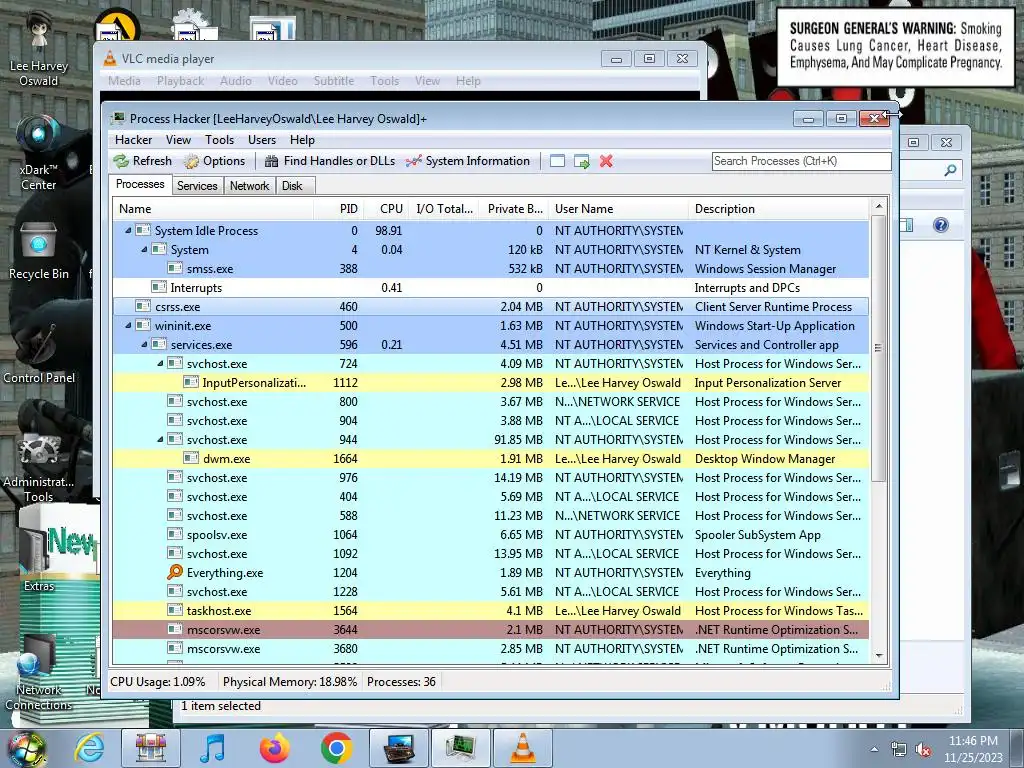Select the InputPersonalization process row
1024x768 pixels.
[490, 383]
